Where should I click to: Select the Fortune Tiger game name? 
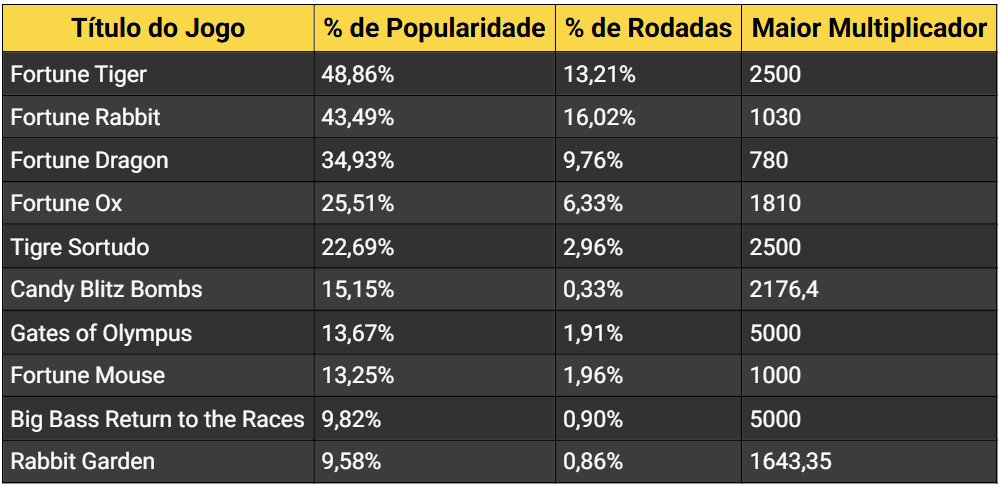78,75
